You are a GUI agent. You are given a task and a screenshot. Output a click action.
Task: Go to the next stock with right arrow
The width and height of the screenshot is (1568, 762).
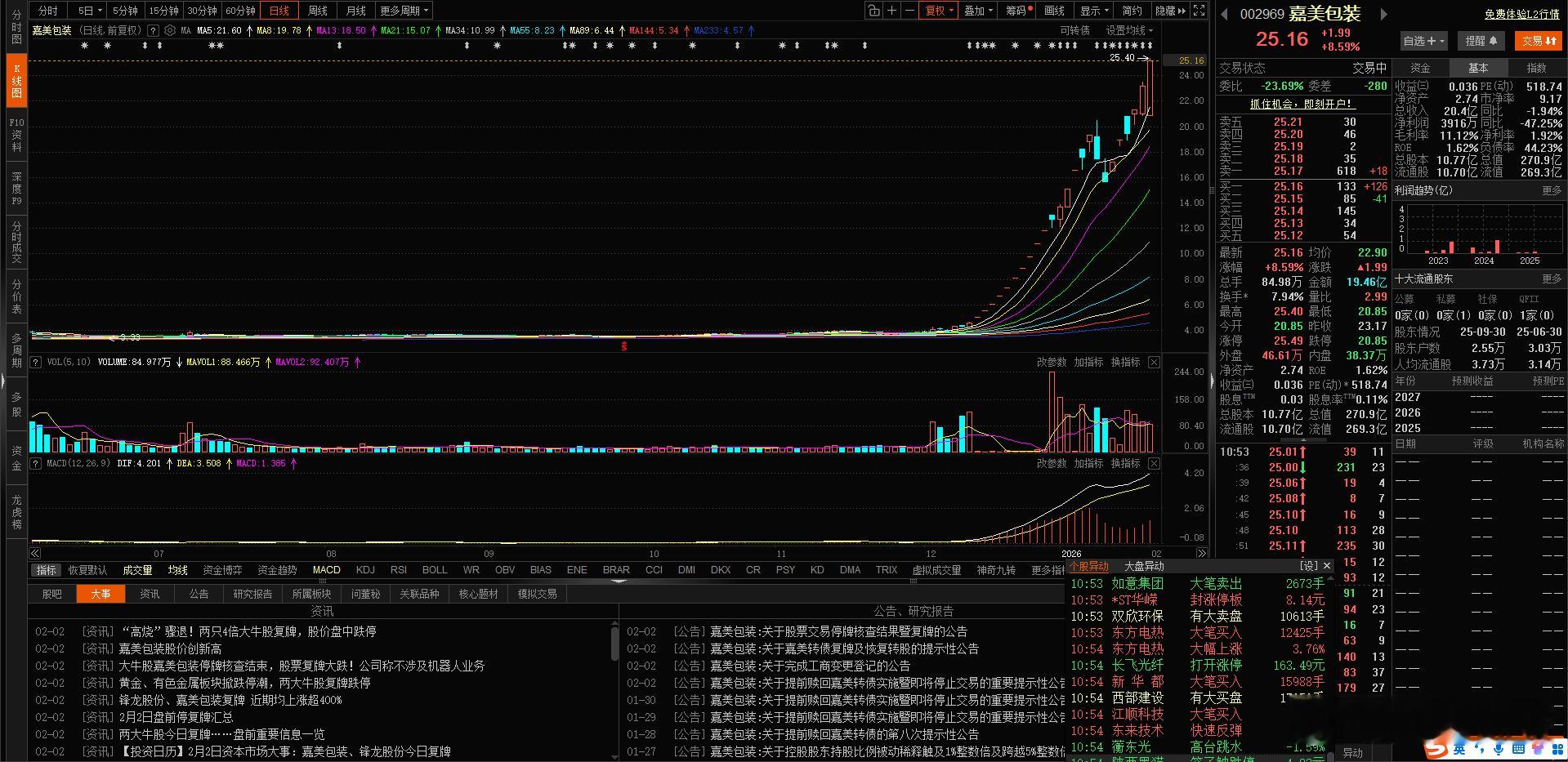1383,14
